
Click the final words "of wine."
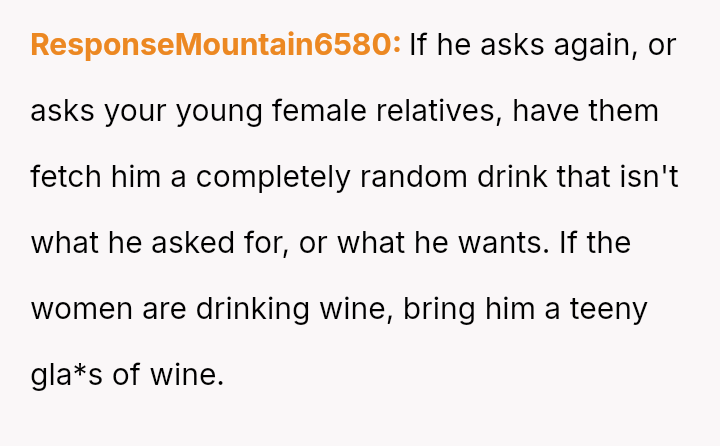(x=169, y=375)
